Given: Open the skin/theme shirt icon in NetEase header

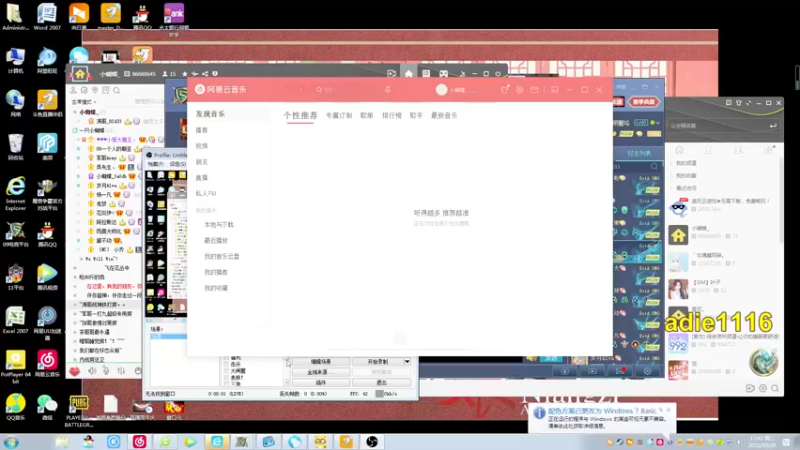Looking at the screenshot, I should tap(505, 89).
